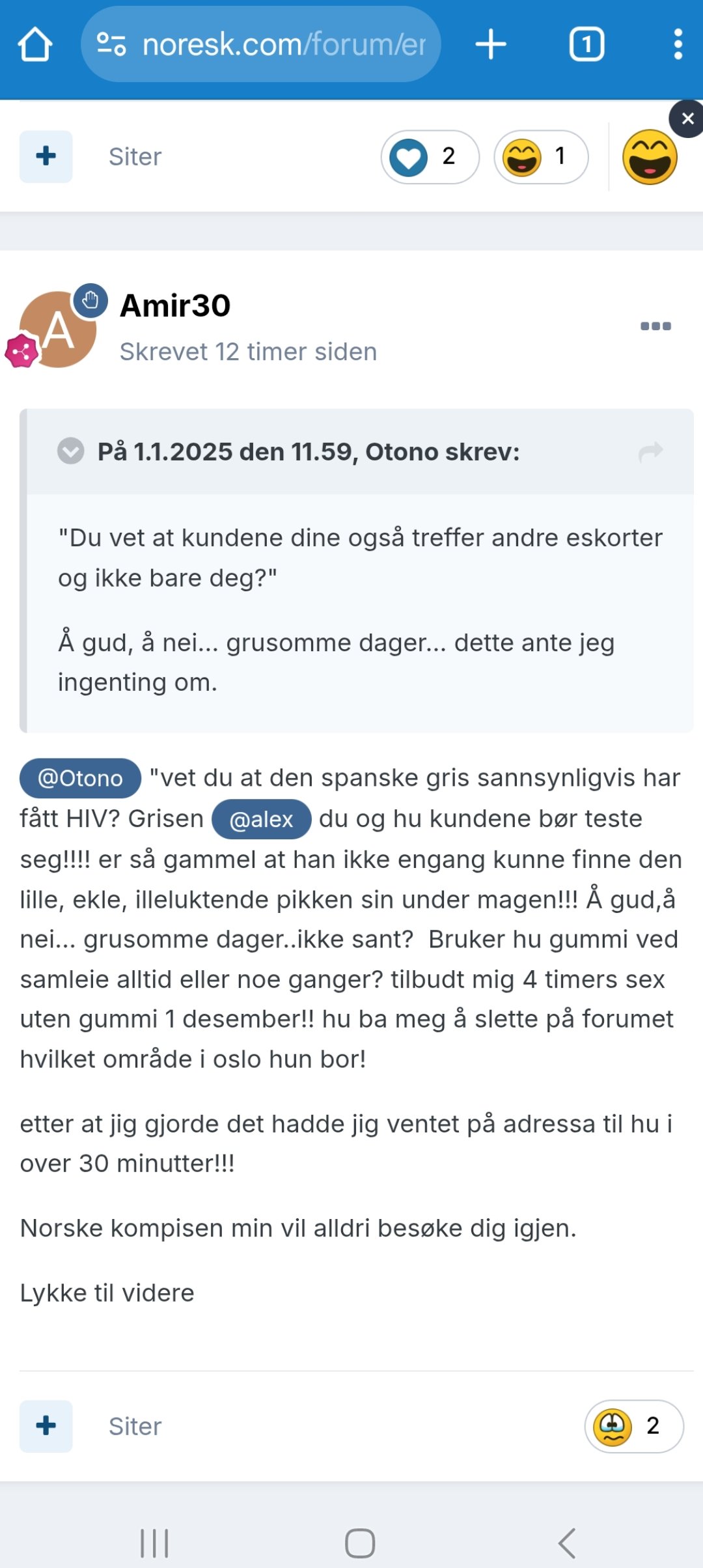Tap Siter link on the top post
The image size is (703, 1568).
pyautogui.click(x=135, y=157)
